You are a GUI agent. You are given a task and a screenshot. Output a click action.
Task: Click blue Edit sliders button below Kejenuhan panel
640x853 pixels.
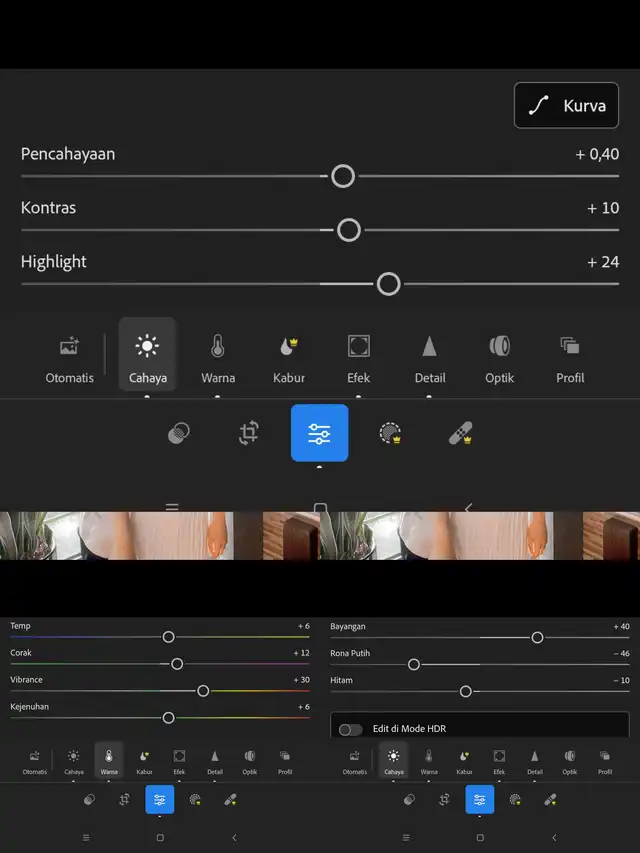tap(159, 800)
